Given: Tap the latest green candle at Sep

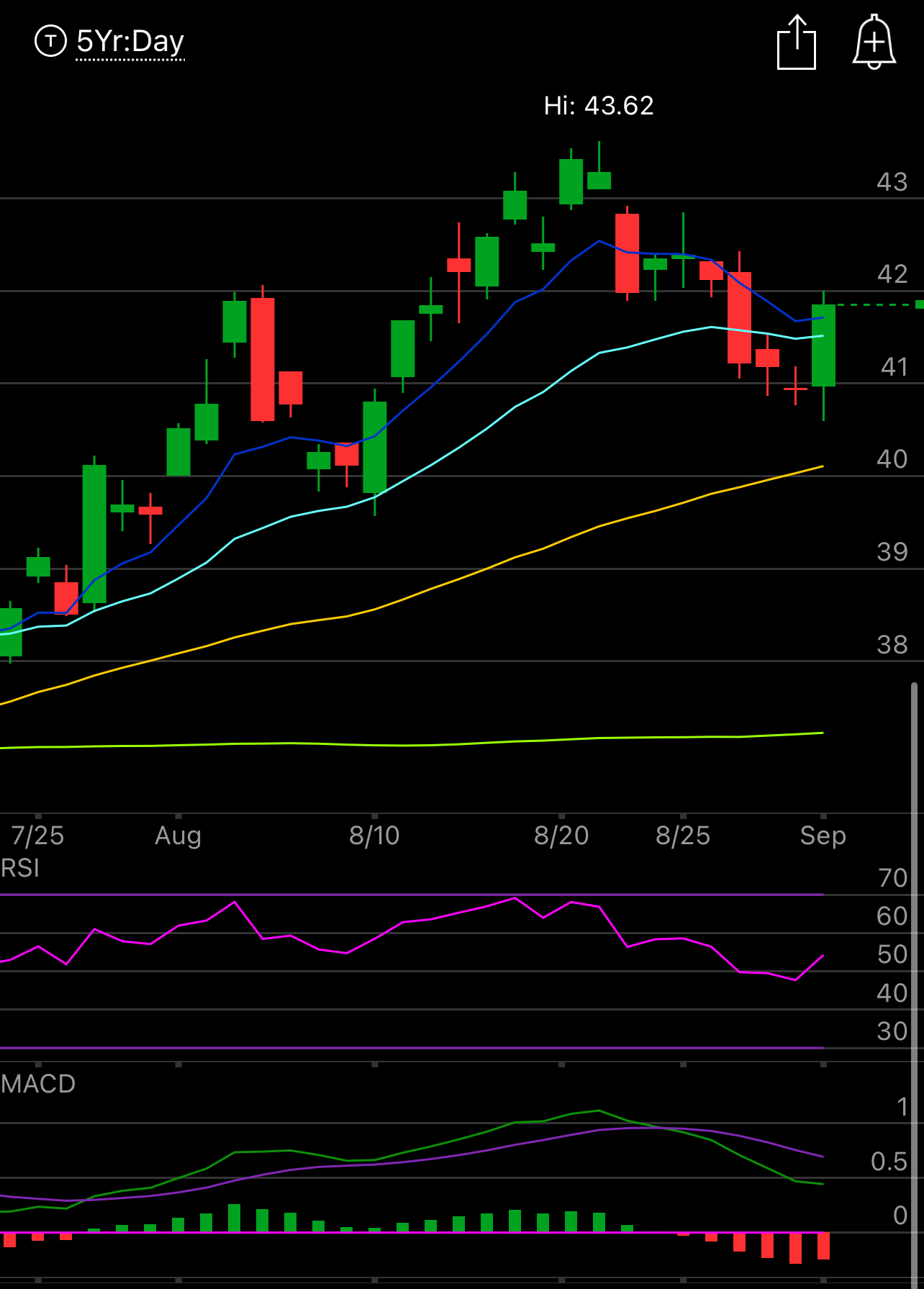Looking at the screenshot, I should pos(823,345).
